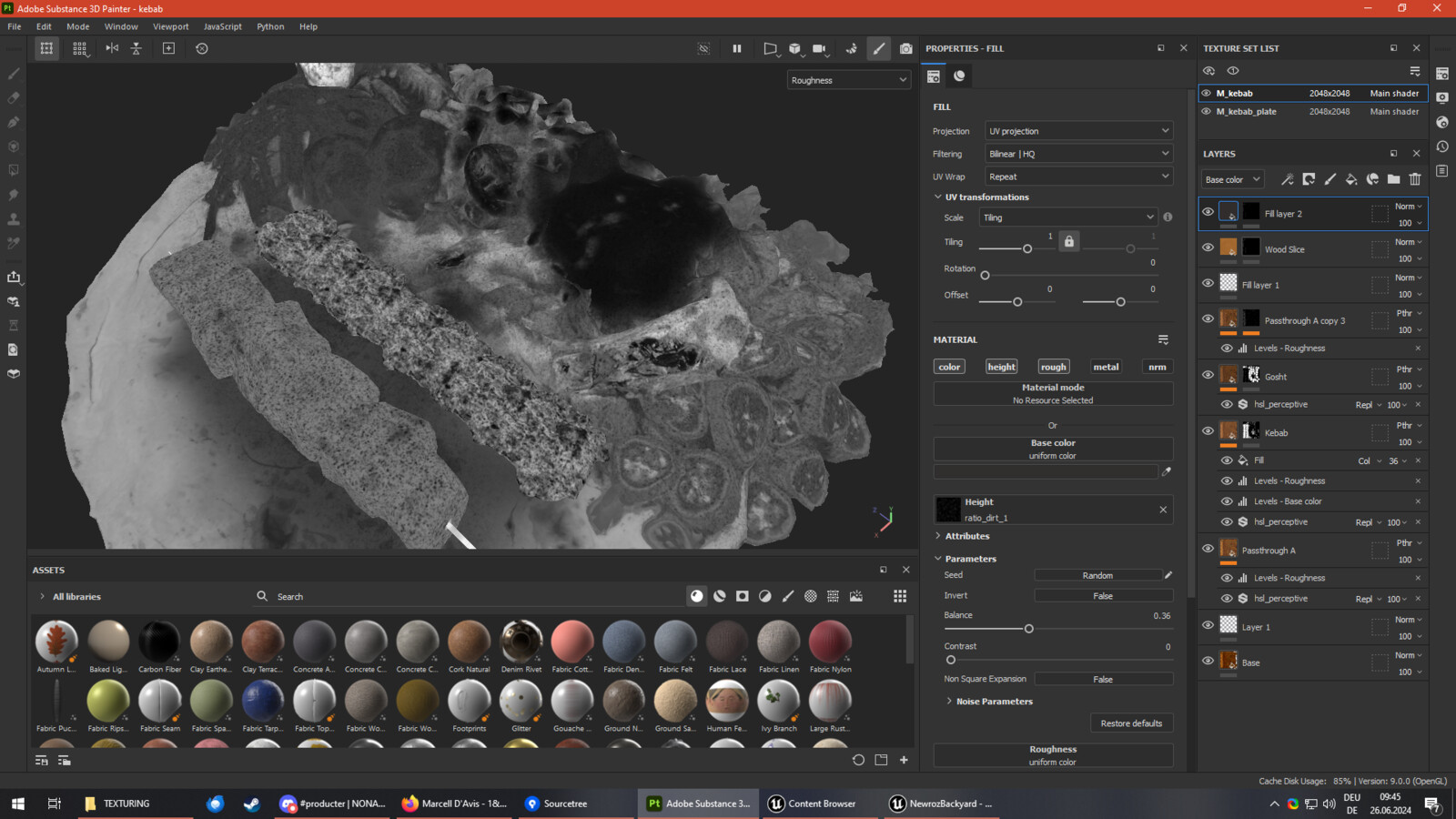Switch to 3D-only view cube icon
The image size is (1456, 819).
tap(794, 48)
